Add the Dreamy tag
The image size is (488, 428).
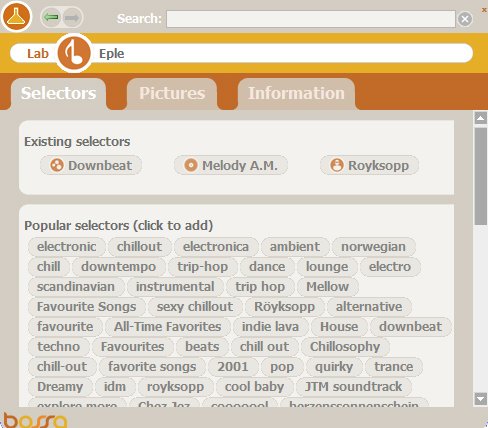tap(60, 387)
